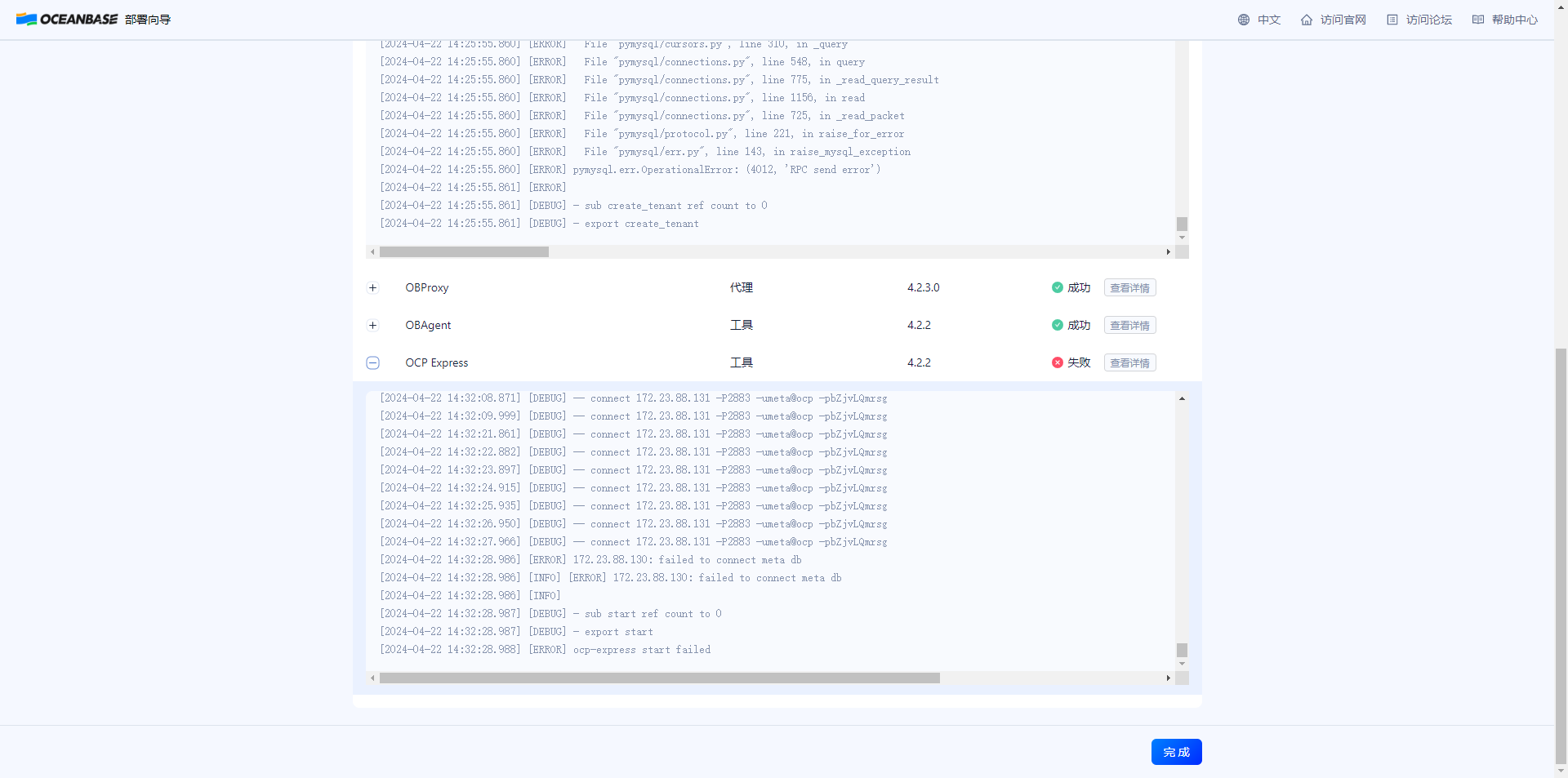View details for OCP Express
The image size is (1568, 778).
[x=1130, y=362]
